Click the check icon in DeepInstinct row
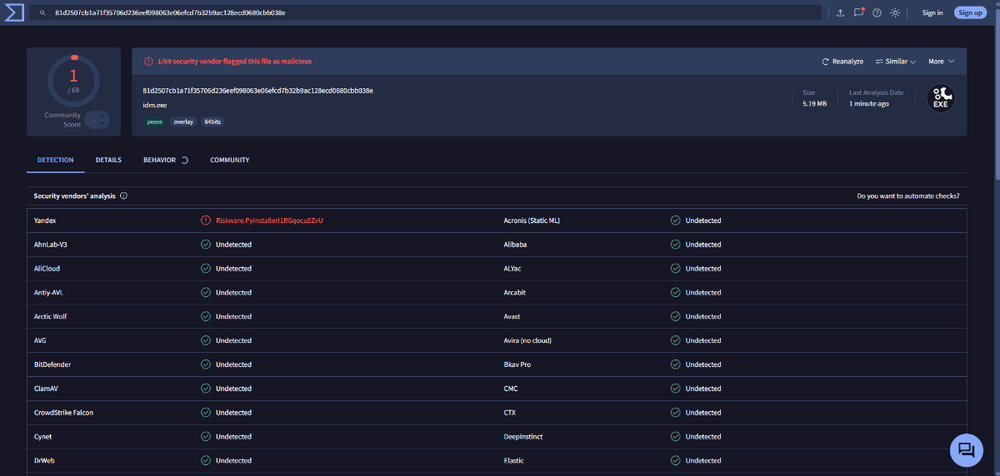Viewport: 1000px width, 476px height. (675, 436)
